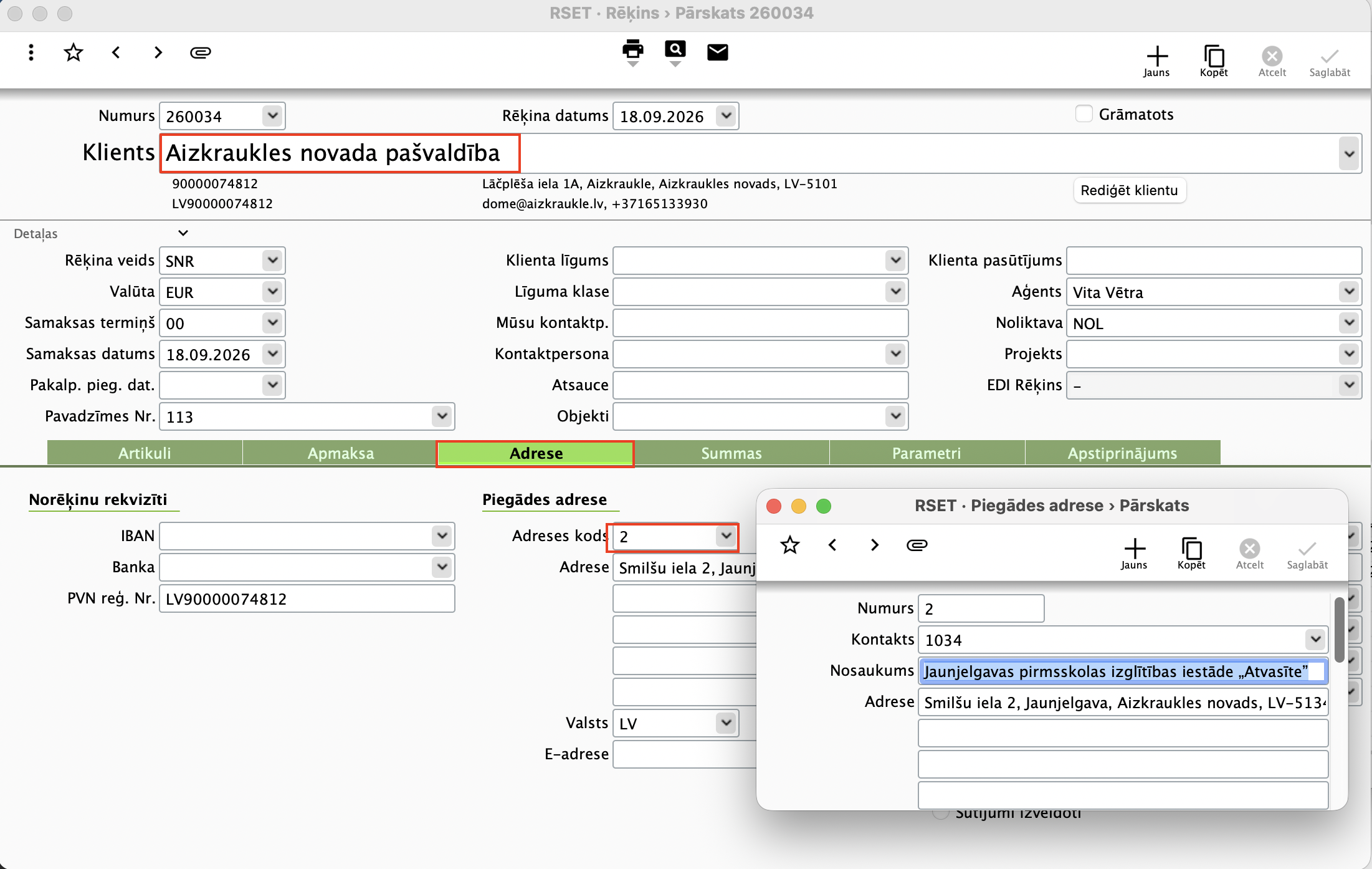Image resolution: width=1372 pixels, height=869 pixels.
Task: Open the Valsts LV dropdown
Action: (x=726, y=723)
